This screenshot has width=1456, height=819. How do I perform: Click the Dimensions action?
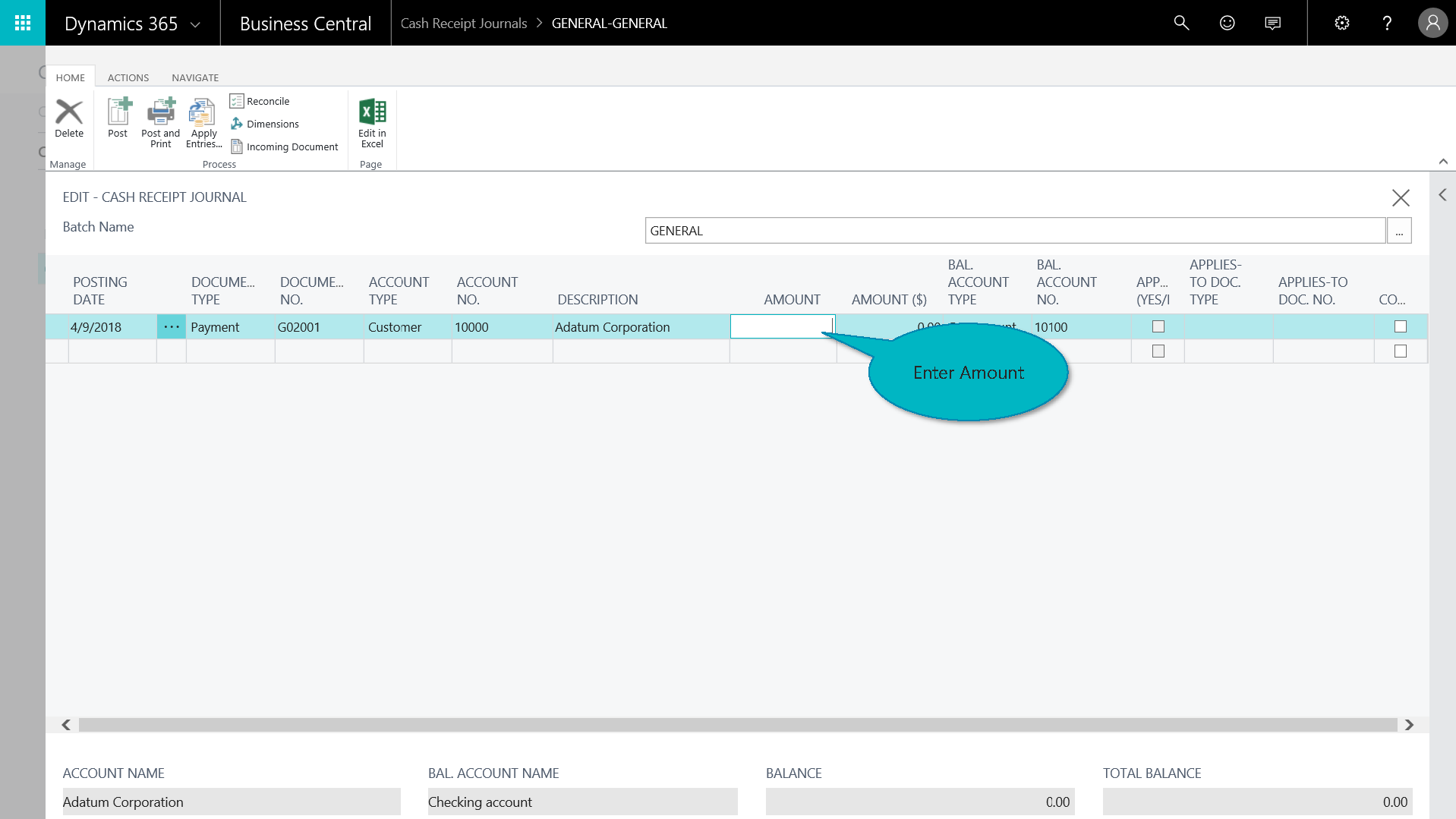(x=265, y=124)
